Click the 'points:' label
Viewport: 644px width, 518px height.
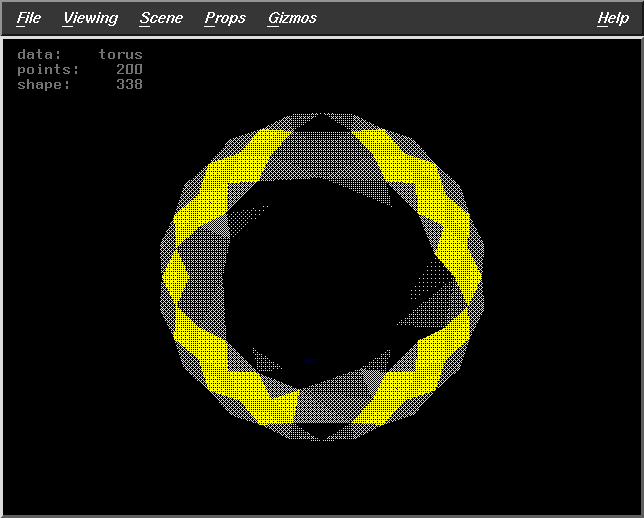(48, 69)
